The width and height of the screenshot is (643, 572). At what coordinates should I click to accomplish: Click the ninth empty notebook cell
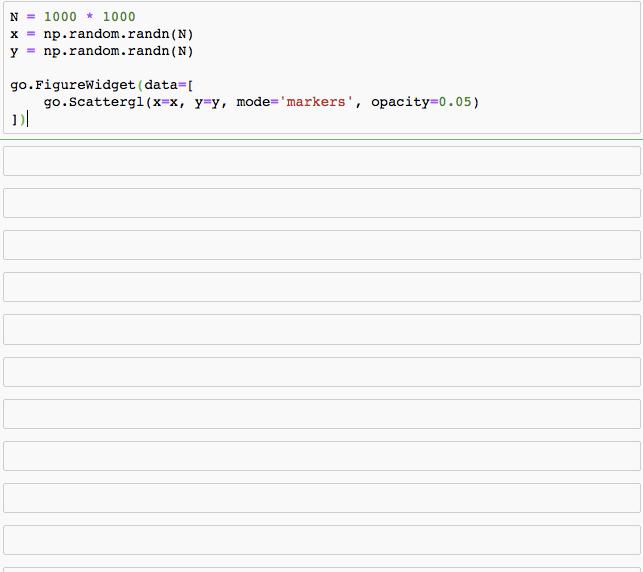[x=321, y=498]
